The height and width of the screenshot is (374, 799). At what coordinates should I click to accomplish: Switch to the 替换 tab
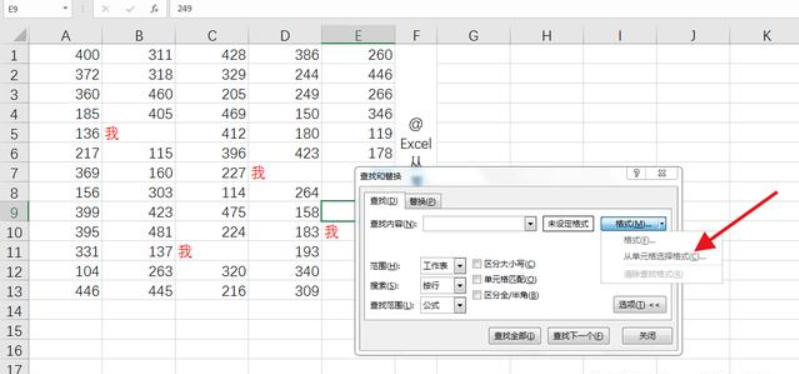(423, 202)
